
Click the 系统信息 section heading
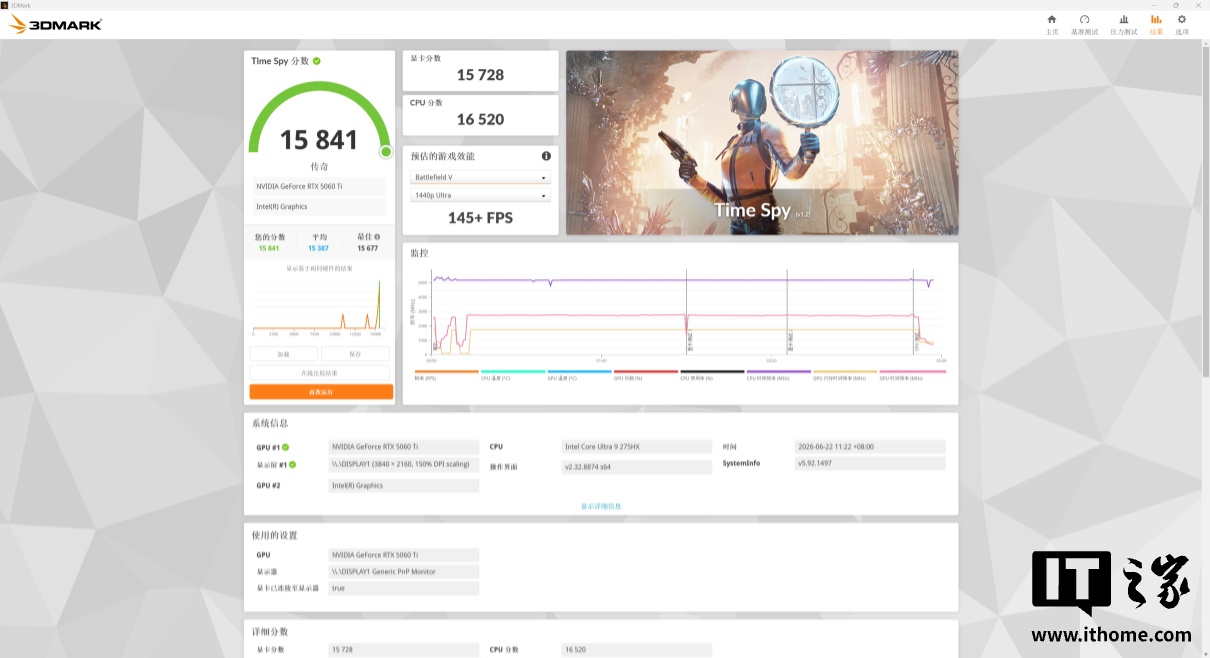click(x=269, y=423)
